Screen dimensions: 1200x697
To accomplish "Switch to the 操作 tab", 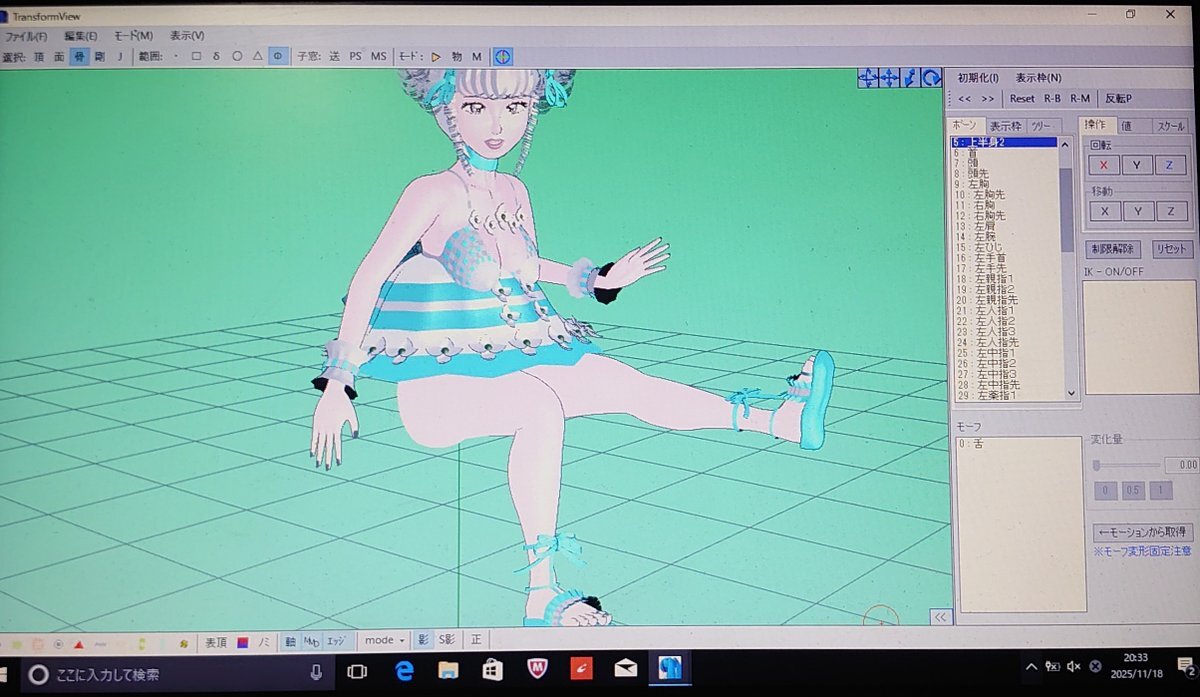I will [x=1095, y=125].
